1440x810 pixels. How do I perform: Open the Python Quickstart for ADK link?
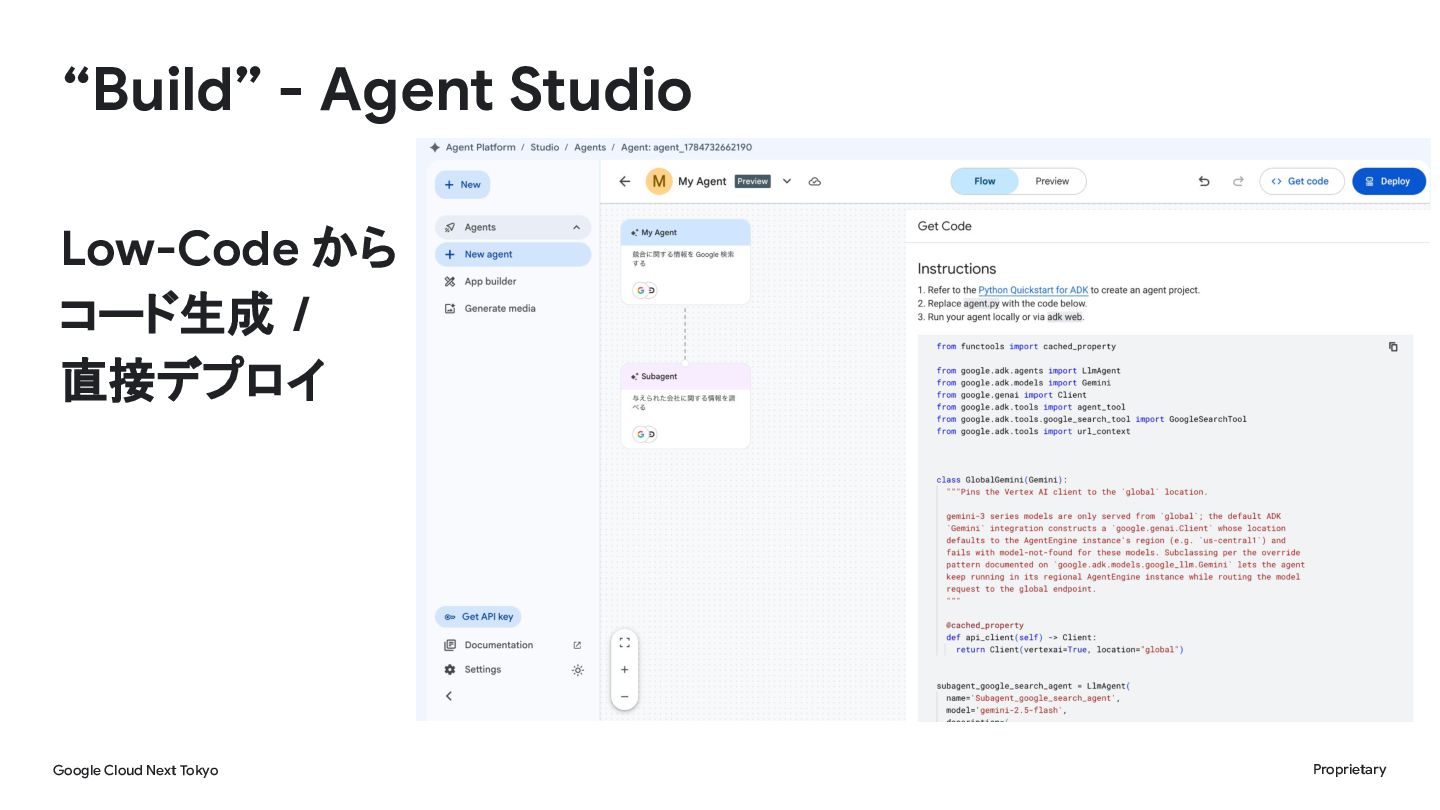[x=1033, y=290]
